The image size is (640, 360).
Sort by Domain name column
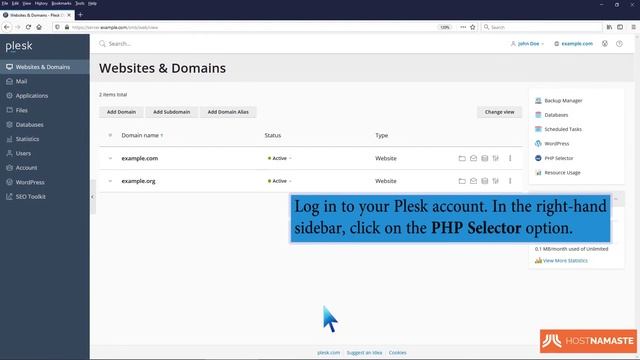(142, 135)
